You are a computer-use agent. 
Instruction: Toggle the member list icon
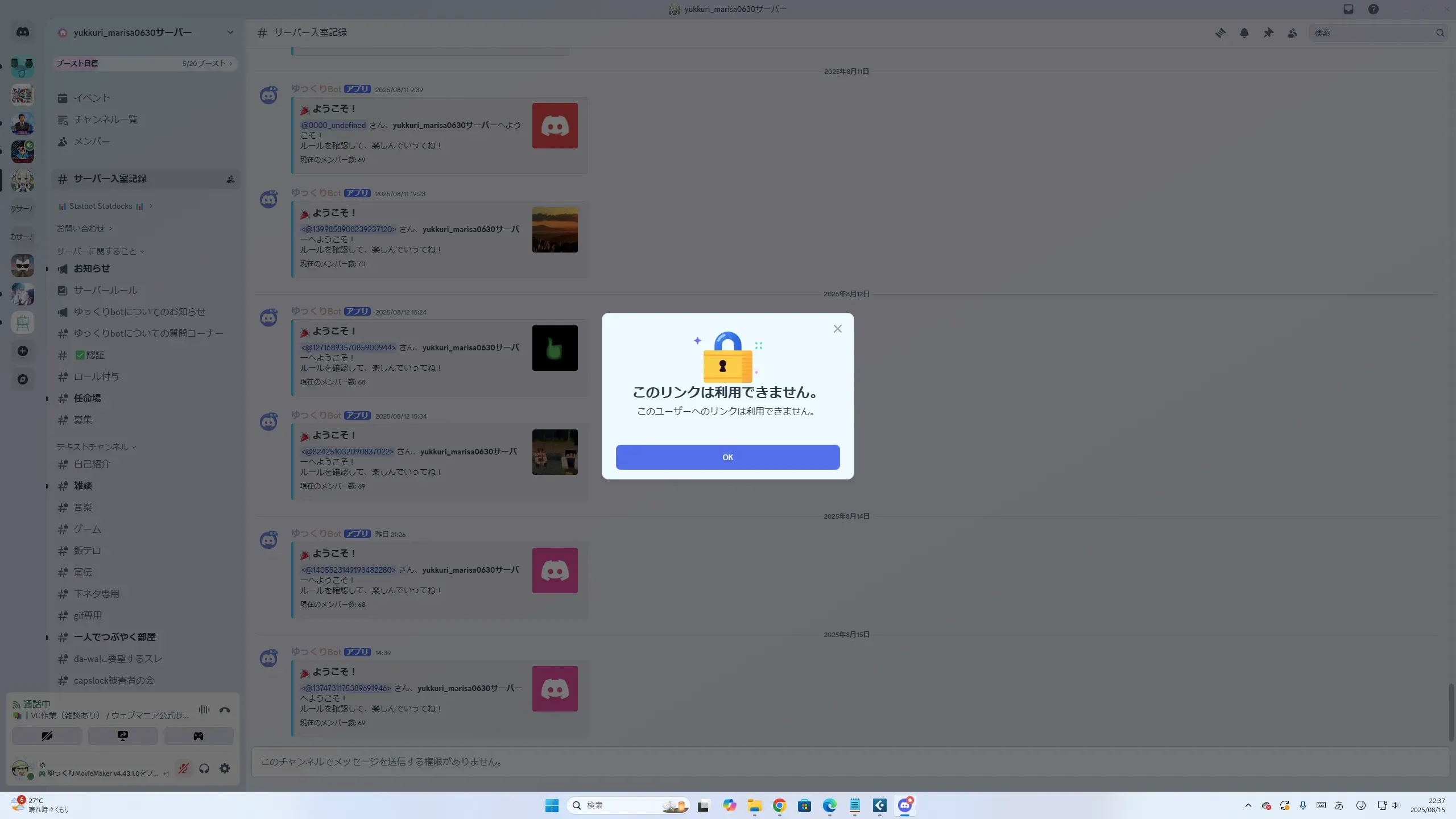(1292, 33)
